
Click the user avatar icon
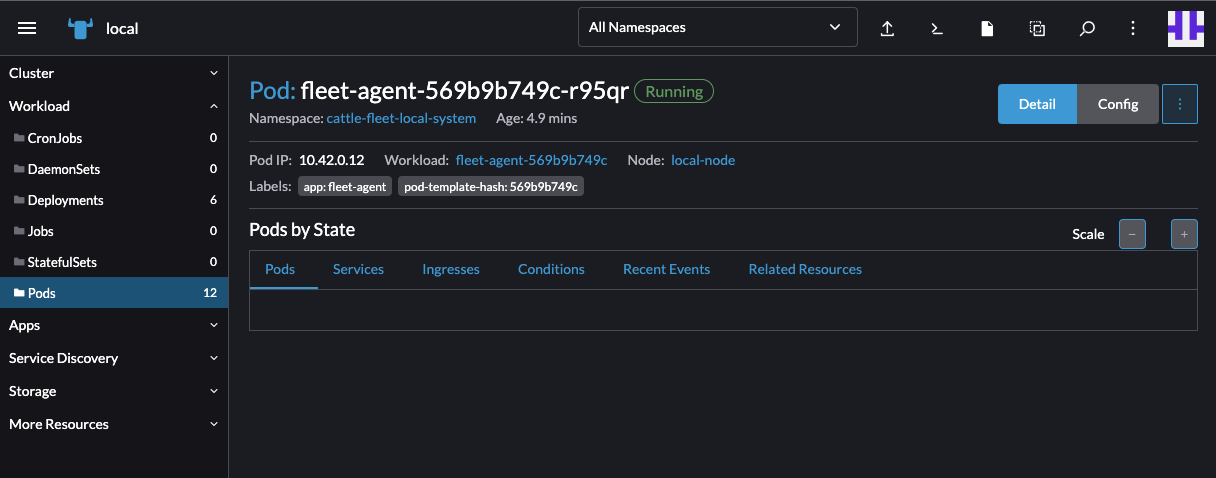coord(1185,28)
